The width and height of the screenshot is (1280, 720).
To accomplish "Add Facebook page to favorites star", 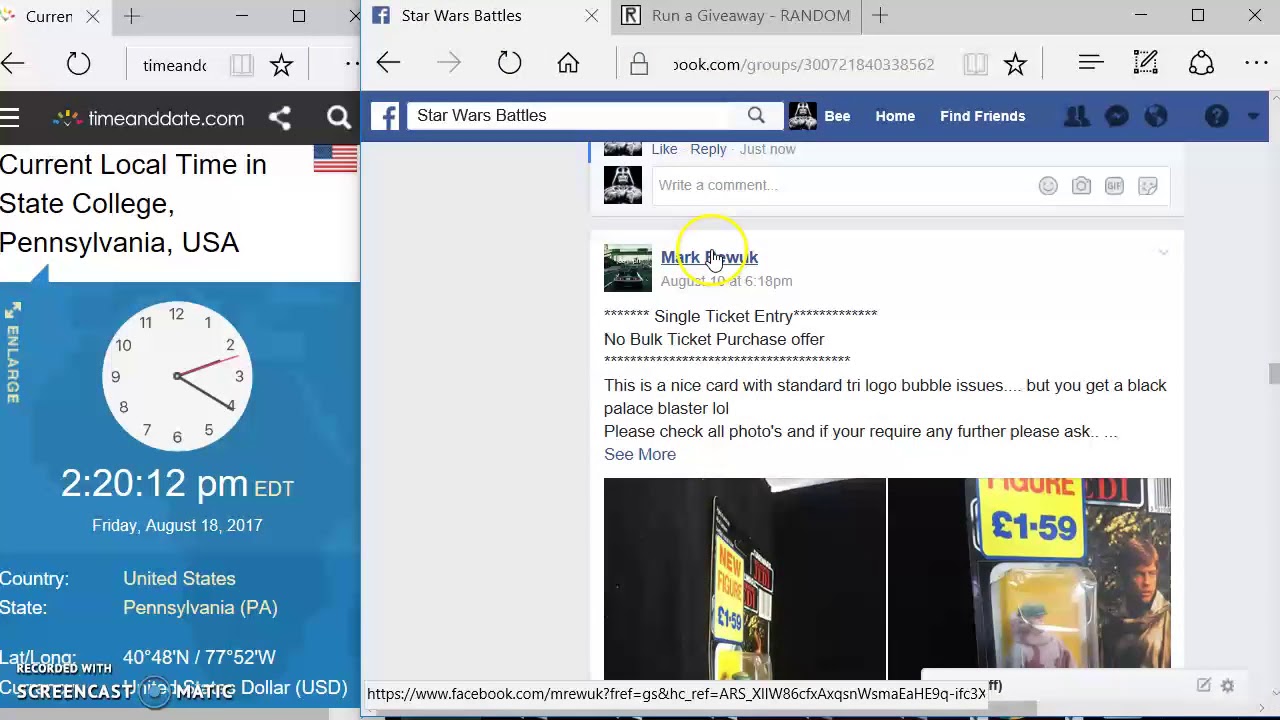I will [x=1015, y=64].
